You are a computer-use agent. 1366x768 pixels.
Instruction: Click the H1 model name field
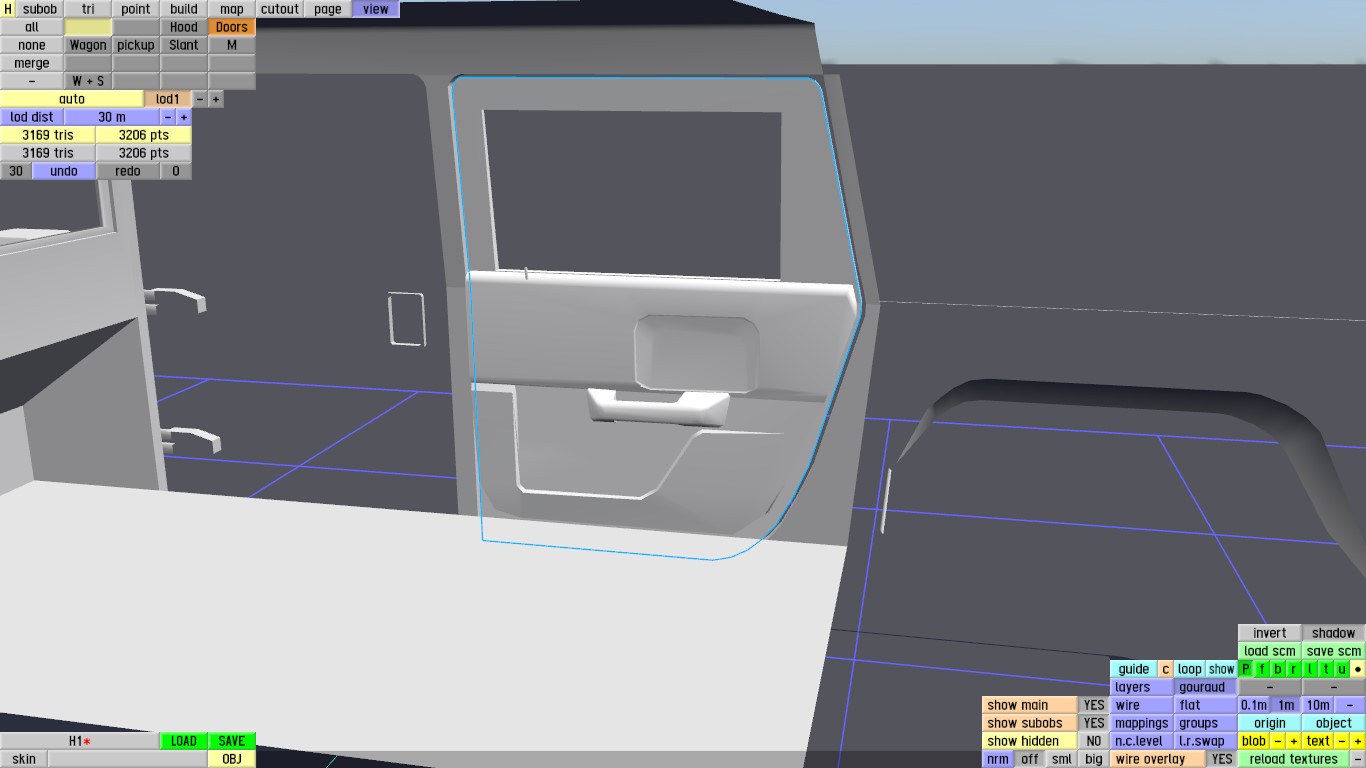coord(80,741)
